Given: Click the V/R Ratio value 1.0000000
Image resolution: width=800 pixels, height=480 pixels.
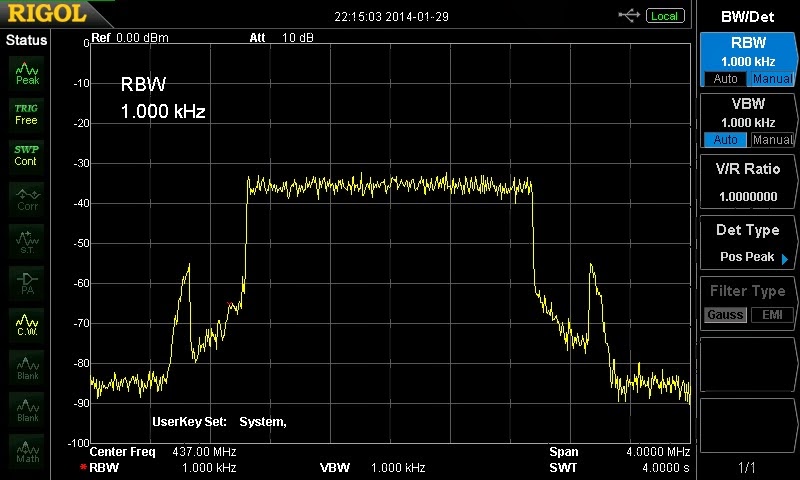Looking at the screenshot, I should click(748, 196).
